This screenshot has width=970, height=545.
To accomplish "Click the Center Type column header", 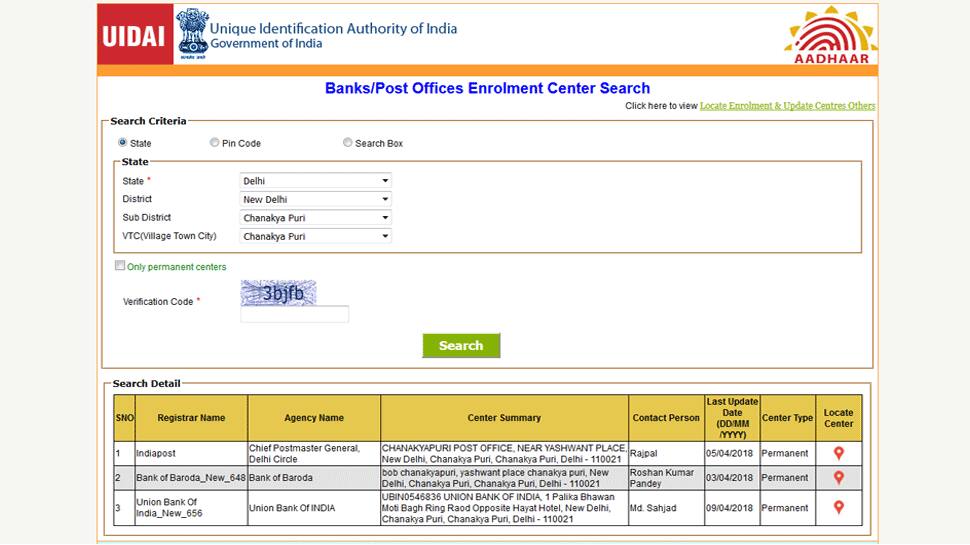I will 788,418.
